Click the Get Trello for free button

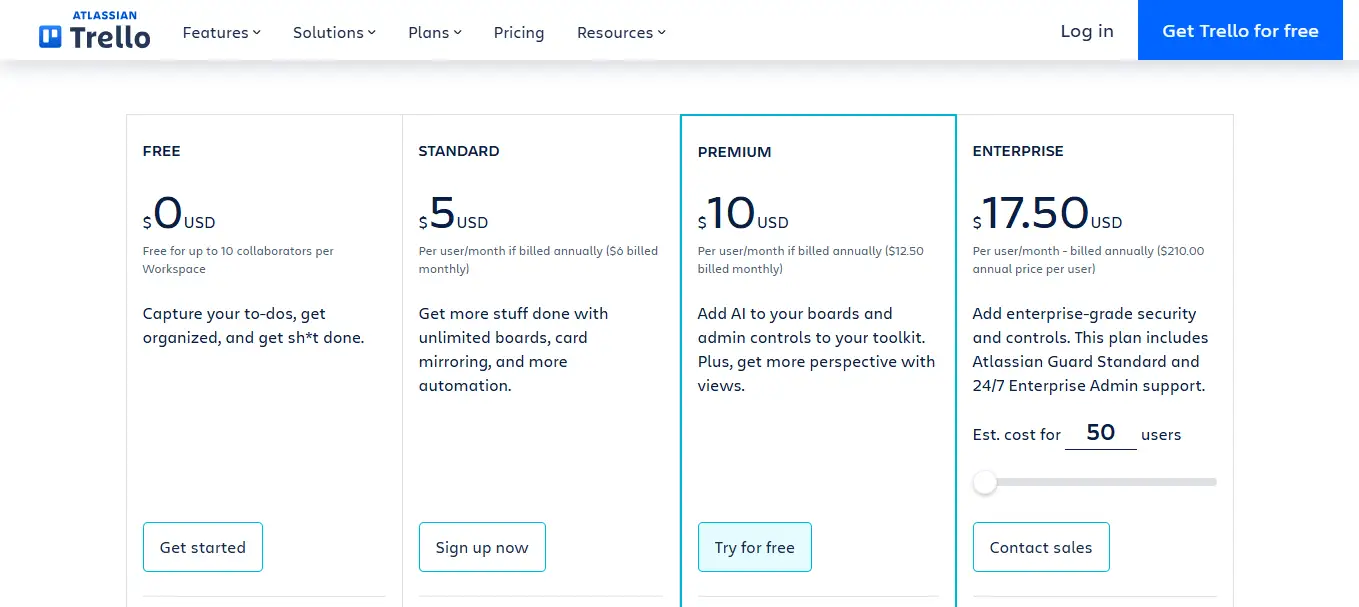point(1239,30)
